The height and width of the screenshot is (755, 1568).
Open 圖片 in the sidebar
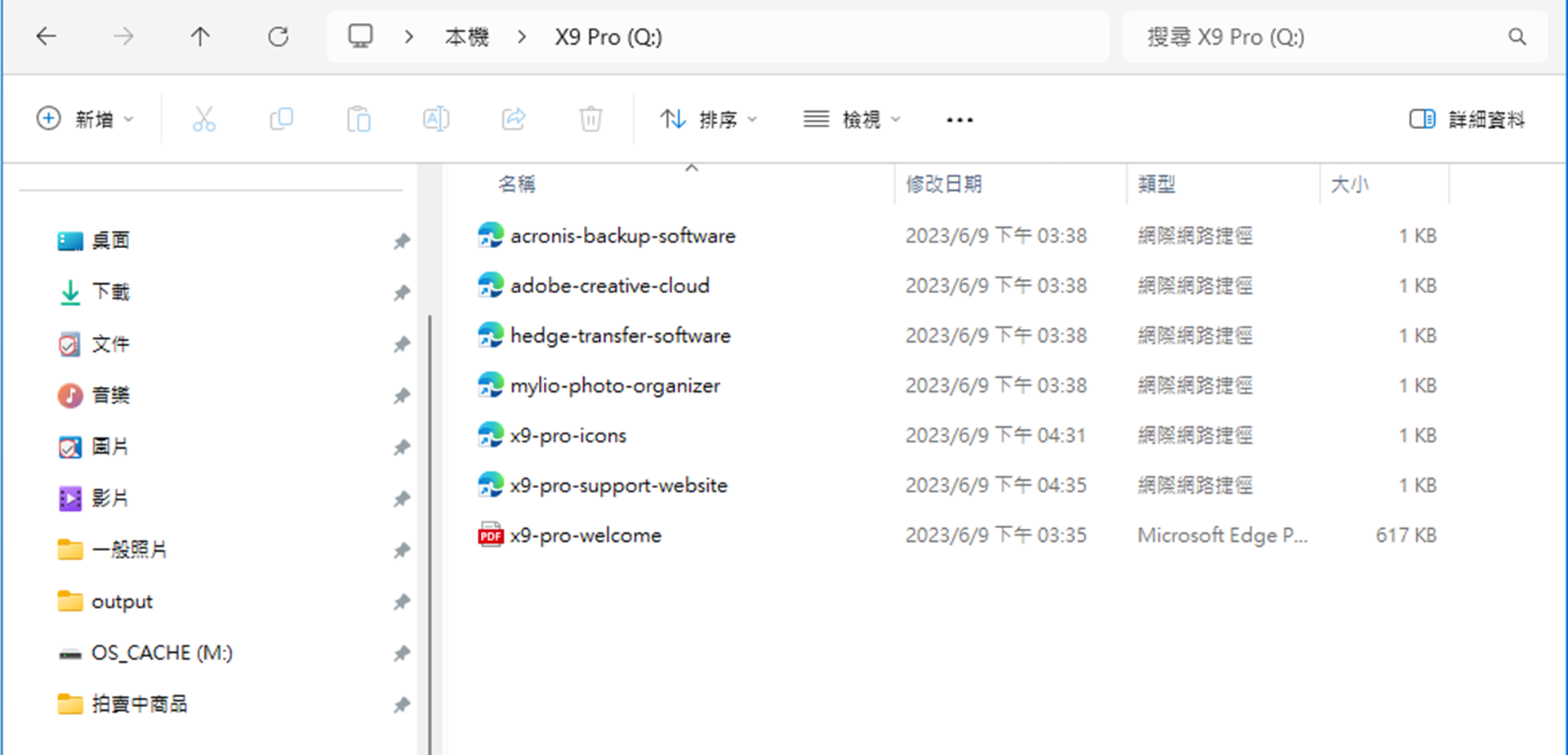(x=110, y=446)
